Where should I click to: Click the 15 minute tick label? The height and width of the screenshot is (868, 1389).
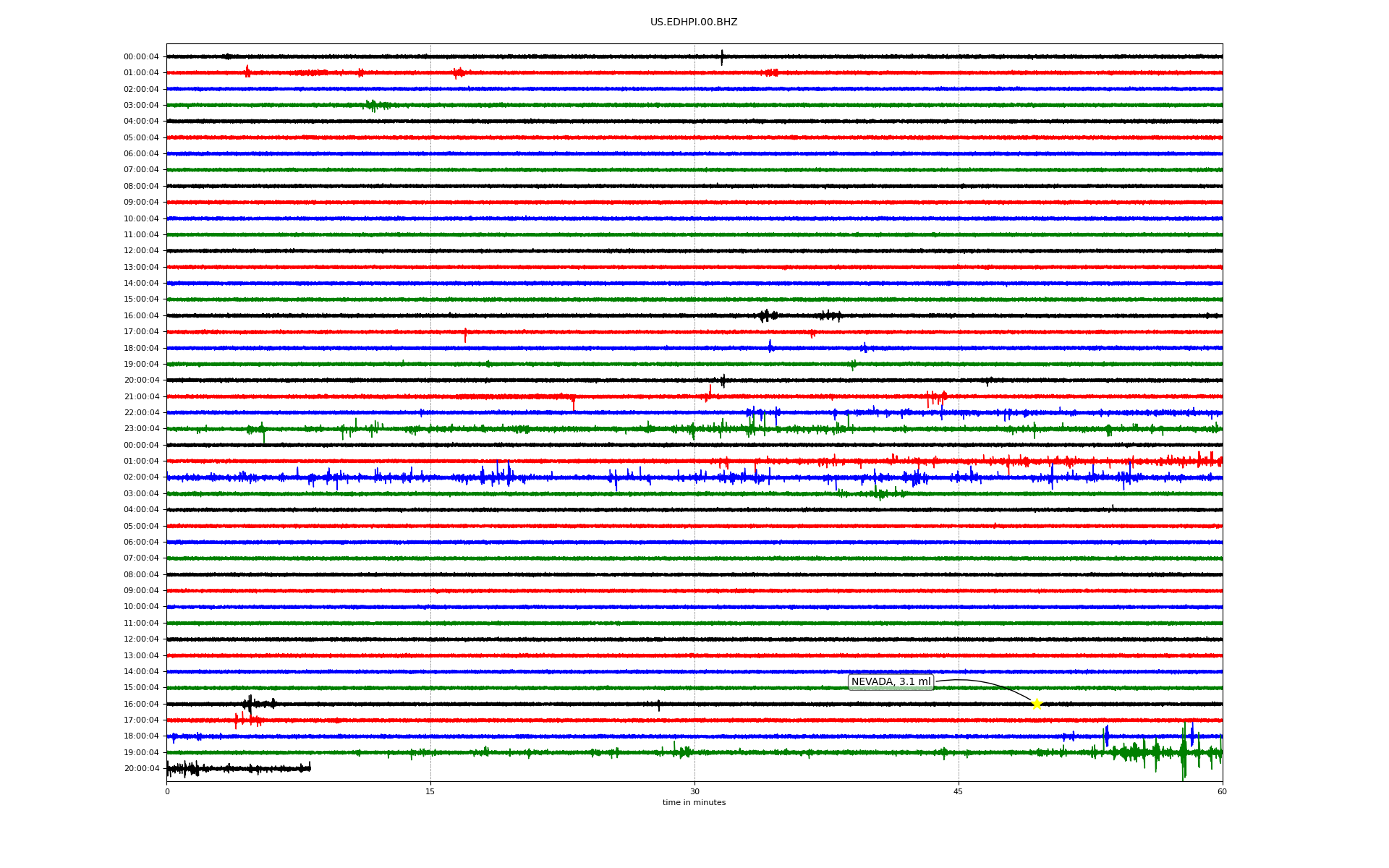click(430, 791)
